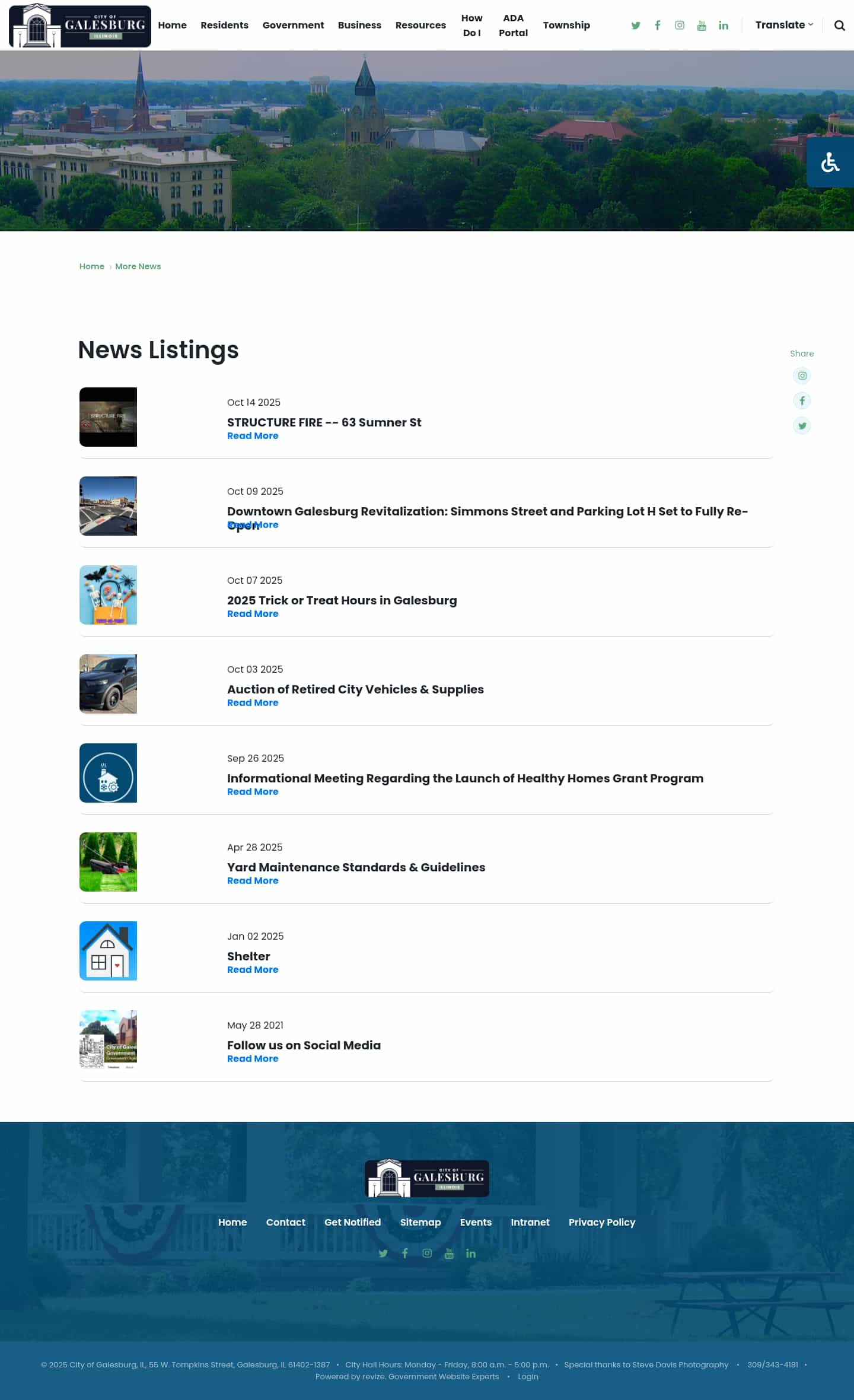
Task: Open the footer LinkedIn icon
Action: pos(471,1253)
